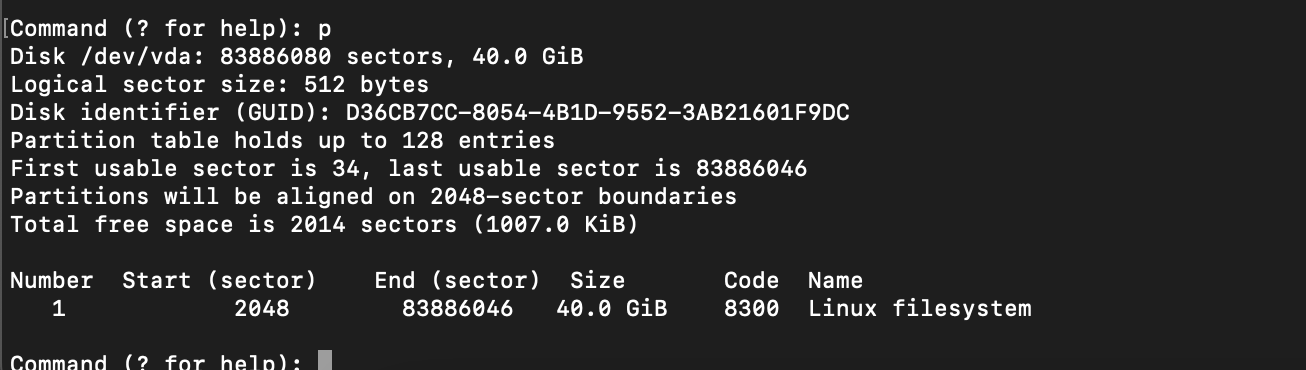Image resolution: width=1306 pixels, height=370 pixels.
Task: Click the 'Code' column header
Action: coord(751,280)
